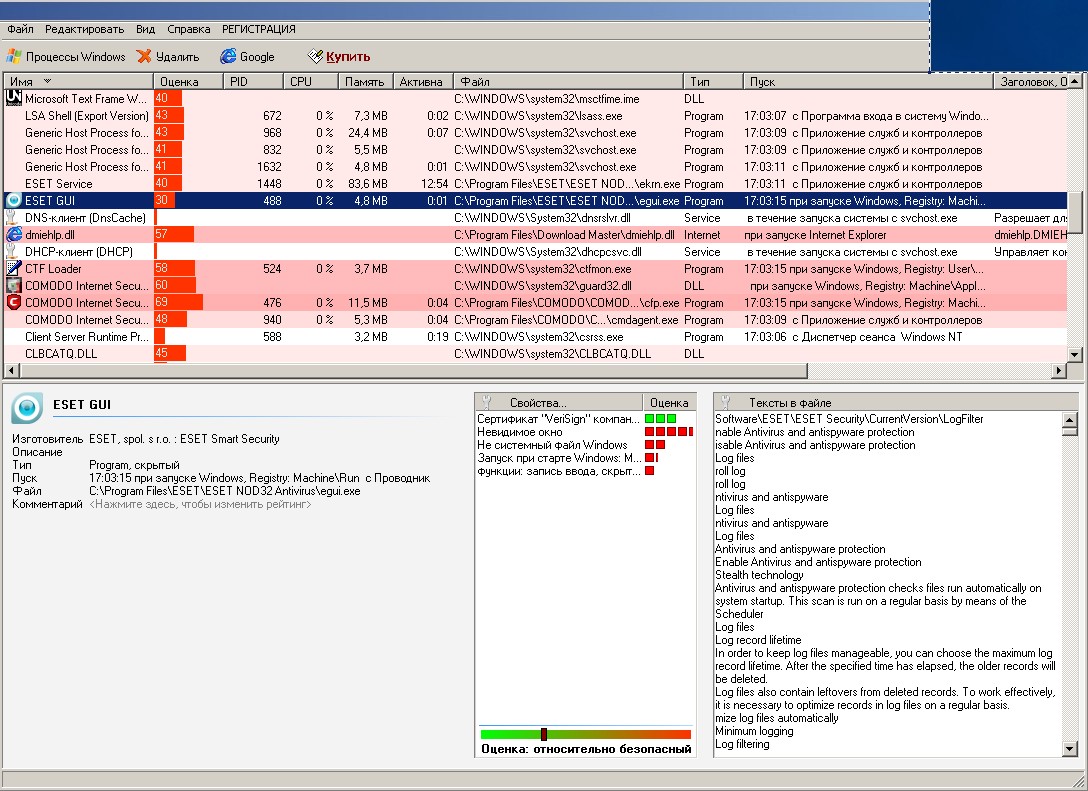Click process list horizontal scroll left arrow
Screen dimensions: 1088x791
coord(10,371)
